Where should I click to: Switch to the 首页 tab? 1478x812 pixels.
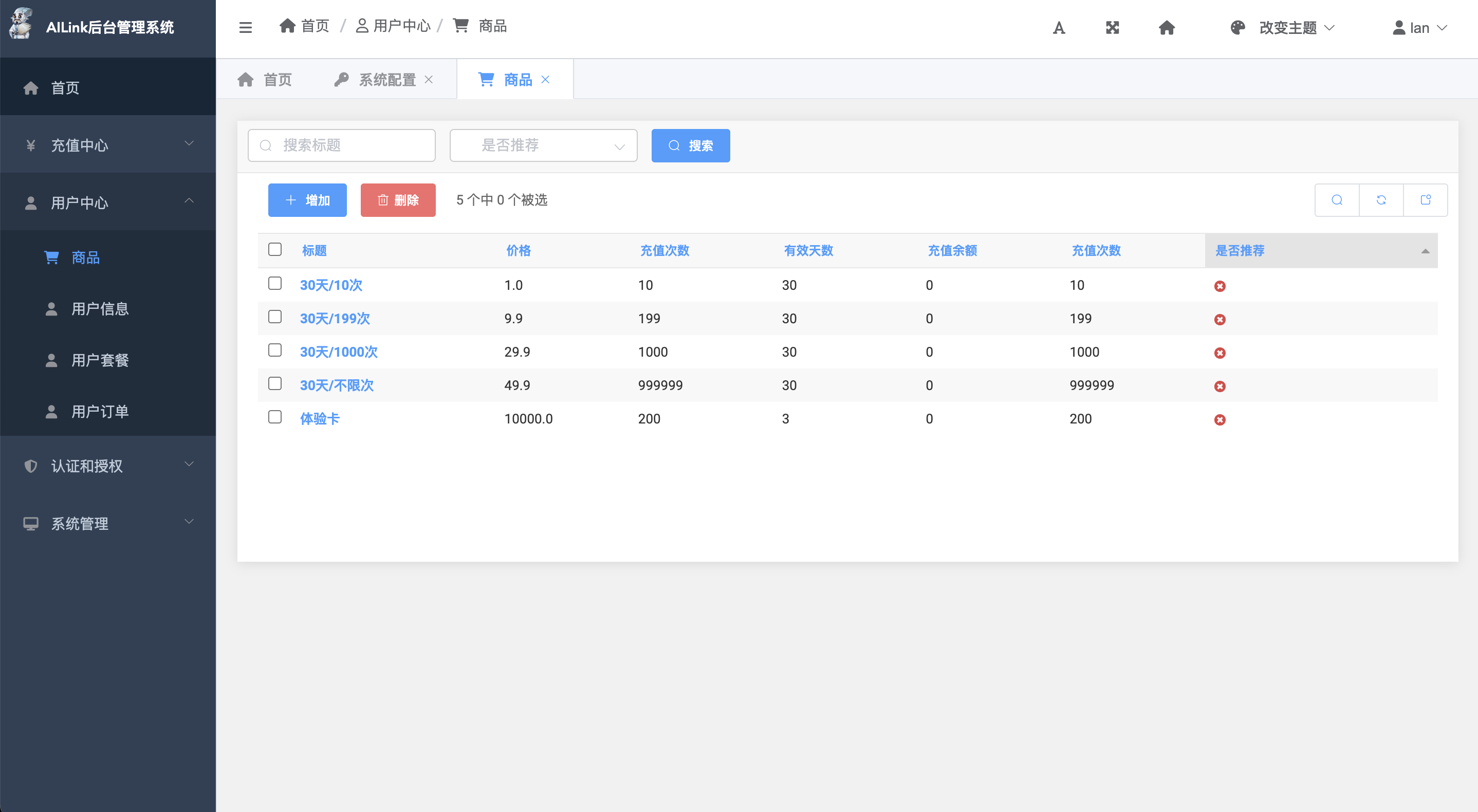tap(265, 80)
